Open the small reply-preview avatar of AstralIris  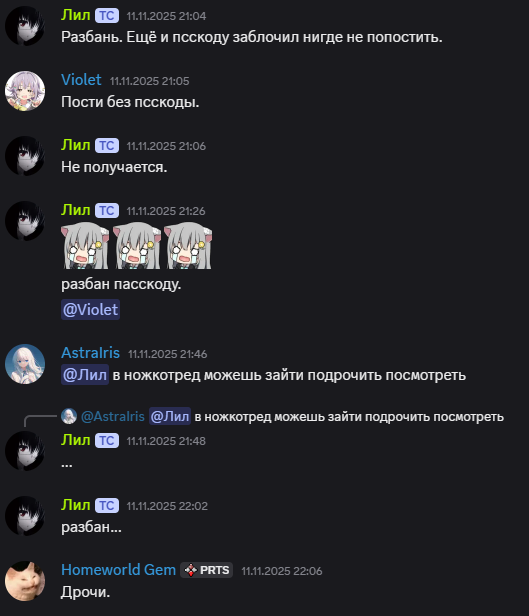(69, 416)
